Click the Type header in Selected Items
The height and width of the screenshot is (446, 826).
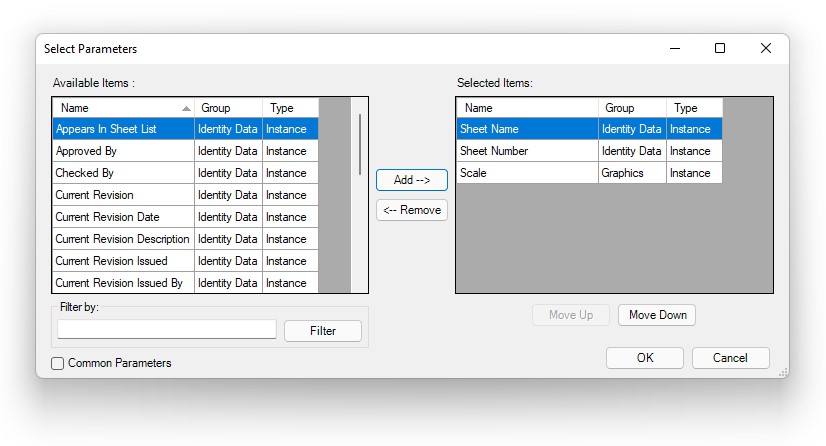coord(693,108)
